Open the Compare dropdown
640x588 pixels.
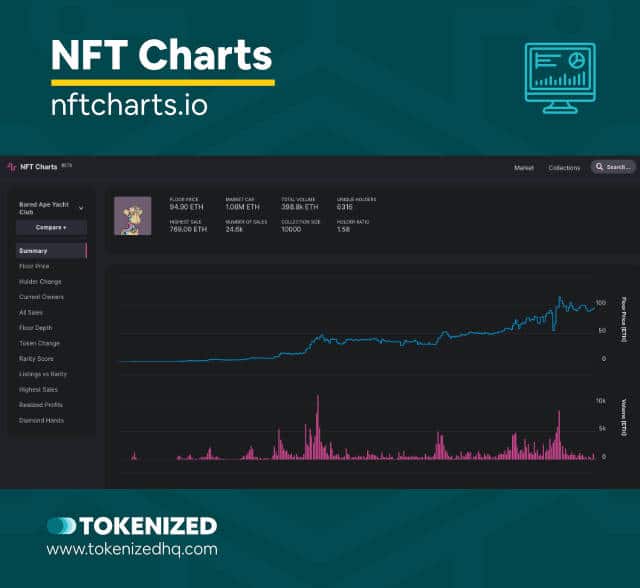(x=51, y=227)
